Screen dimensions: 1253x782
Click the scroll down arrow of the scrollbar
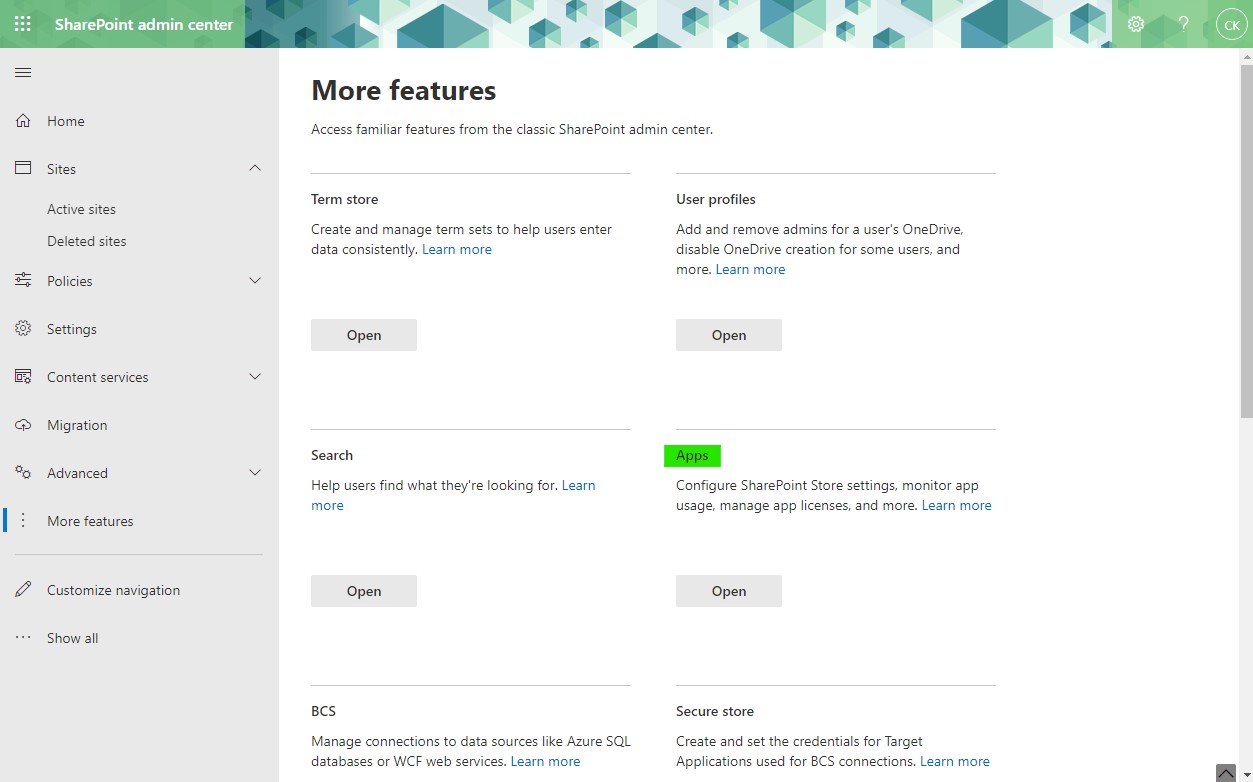tap(1246, 775)
